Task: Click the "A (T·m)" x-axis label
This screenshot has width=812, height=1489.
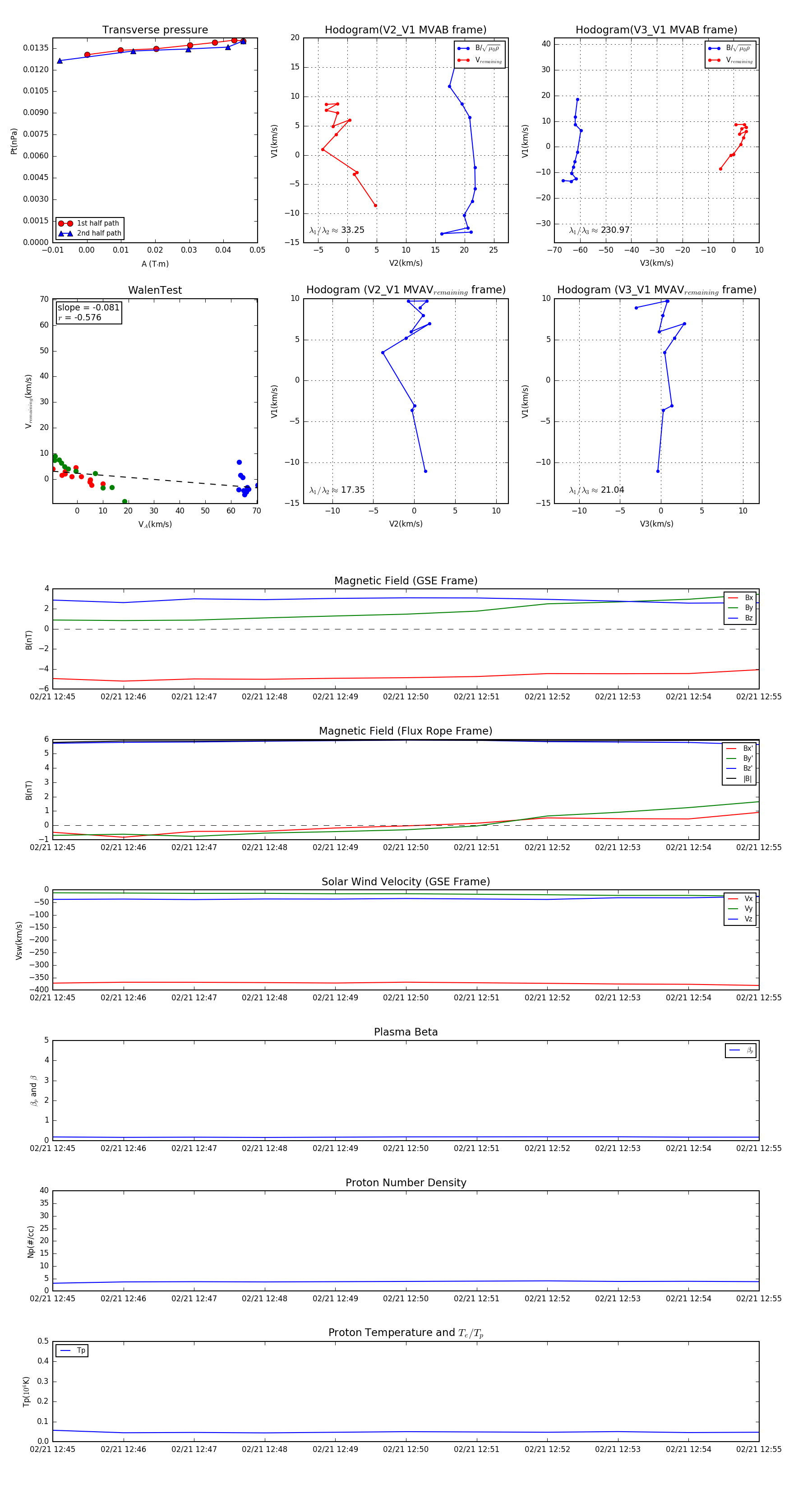Action: 155,264
